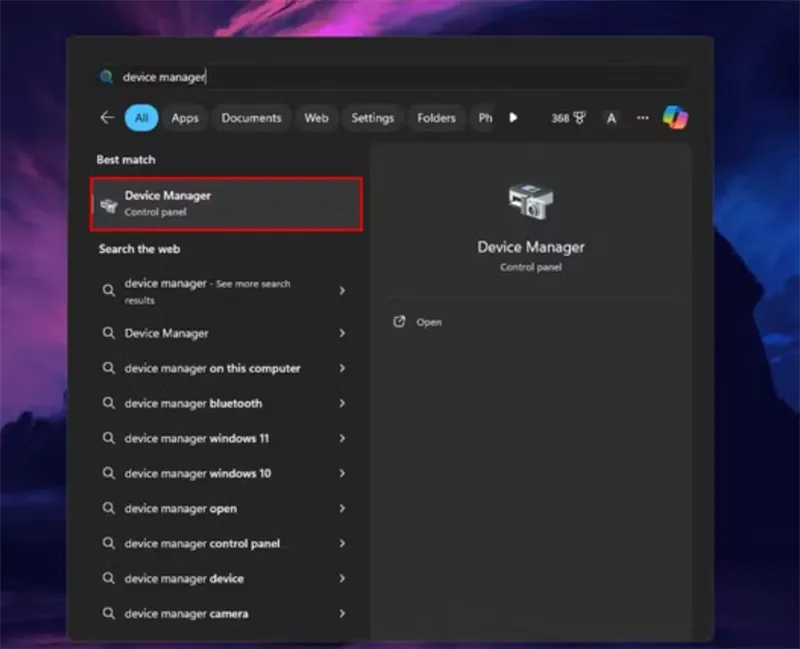Switch to the Settings filter tab
Viewport: 800px width, 649px height.
click(372, 118)
